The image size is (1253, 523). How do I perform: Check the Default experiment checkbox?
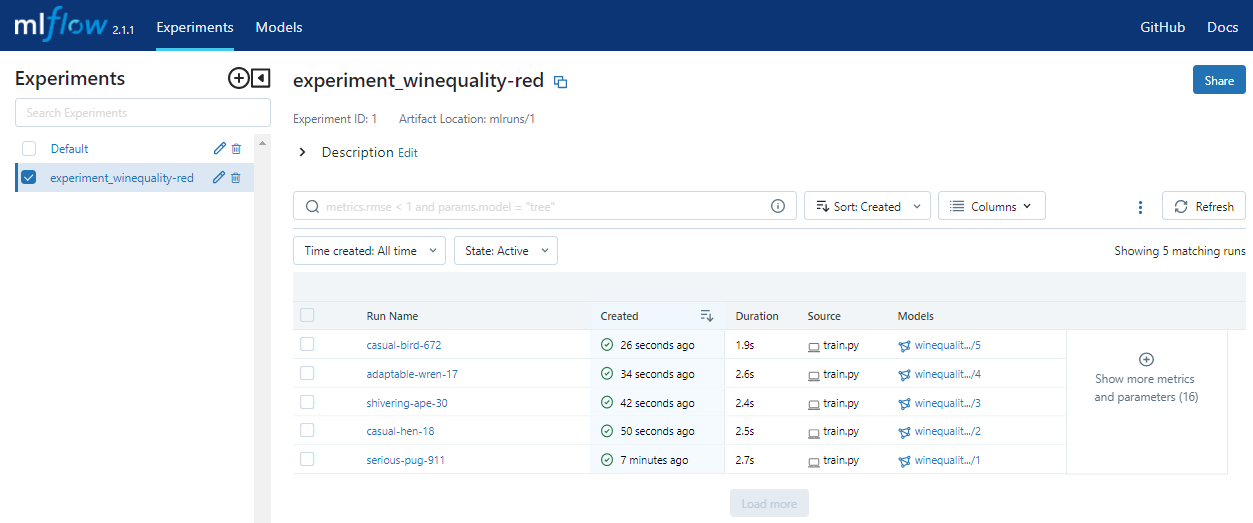pyautogui.click(x=29, y=149)
